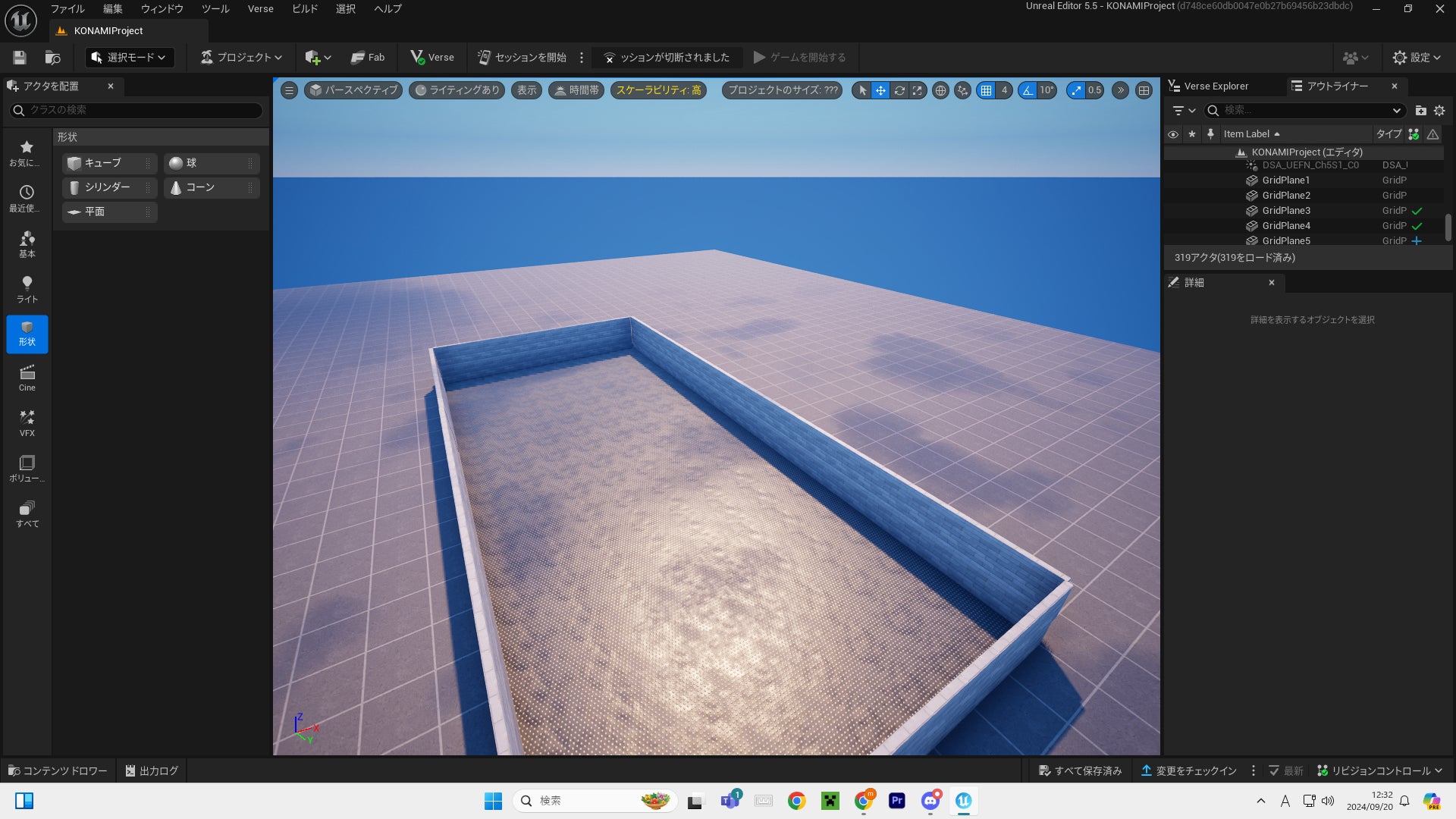Click the save current level icon

coord(20,58)
